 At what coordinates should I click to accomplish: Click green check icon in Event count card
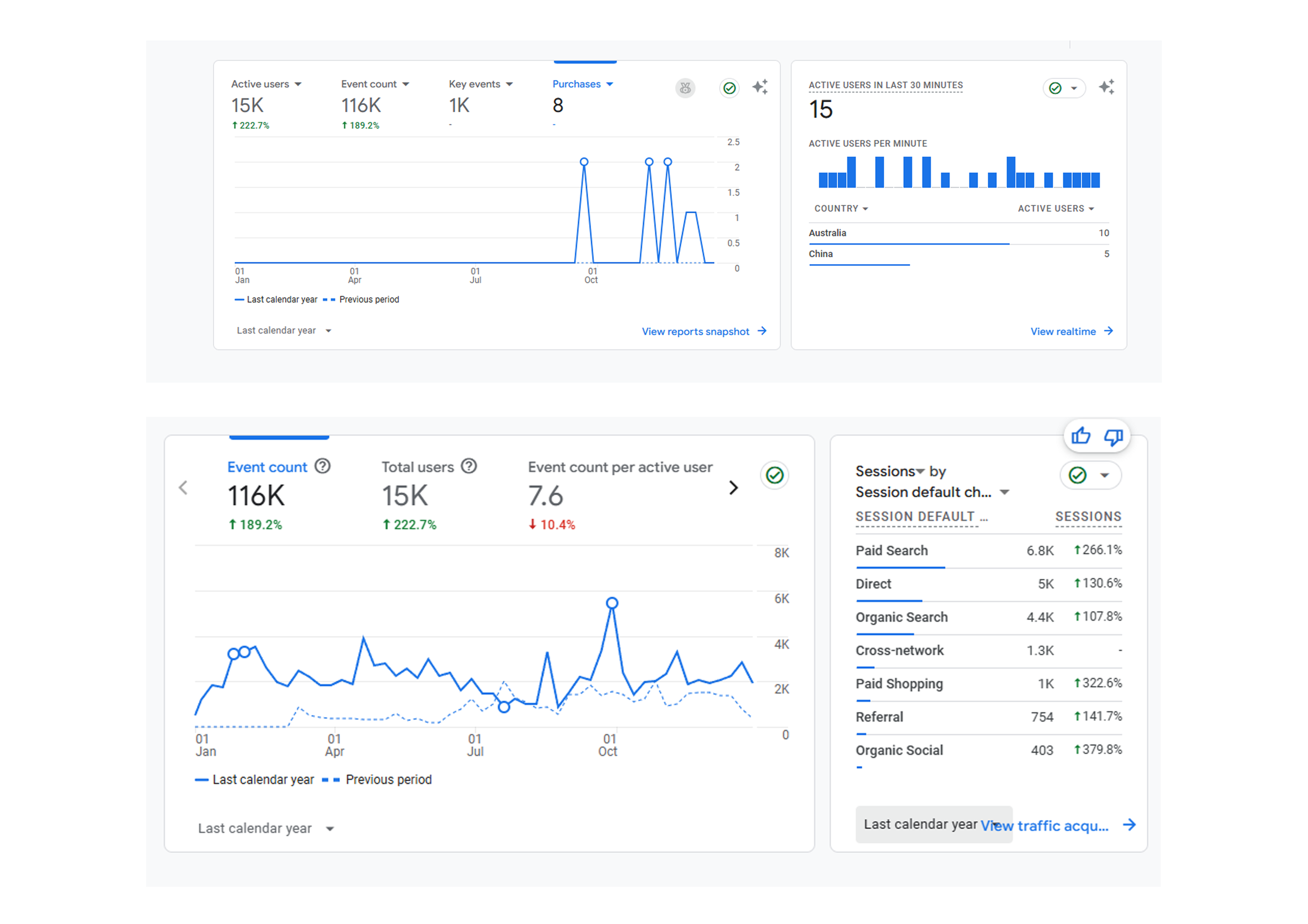[774, 475]
